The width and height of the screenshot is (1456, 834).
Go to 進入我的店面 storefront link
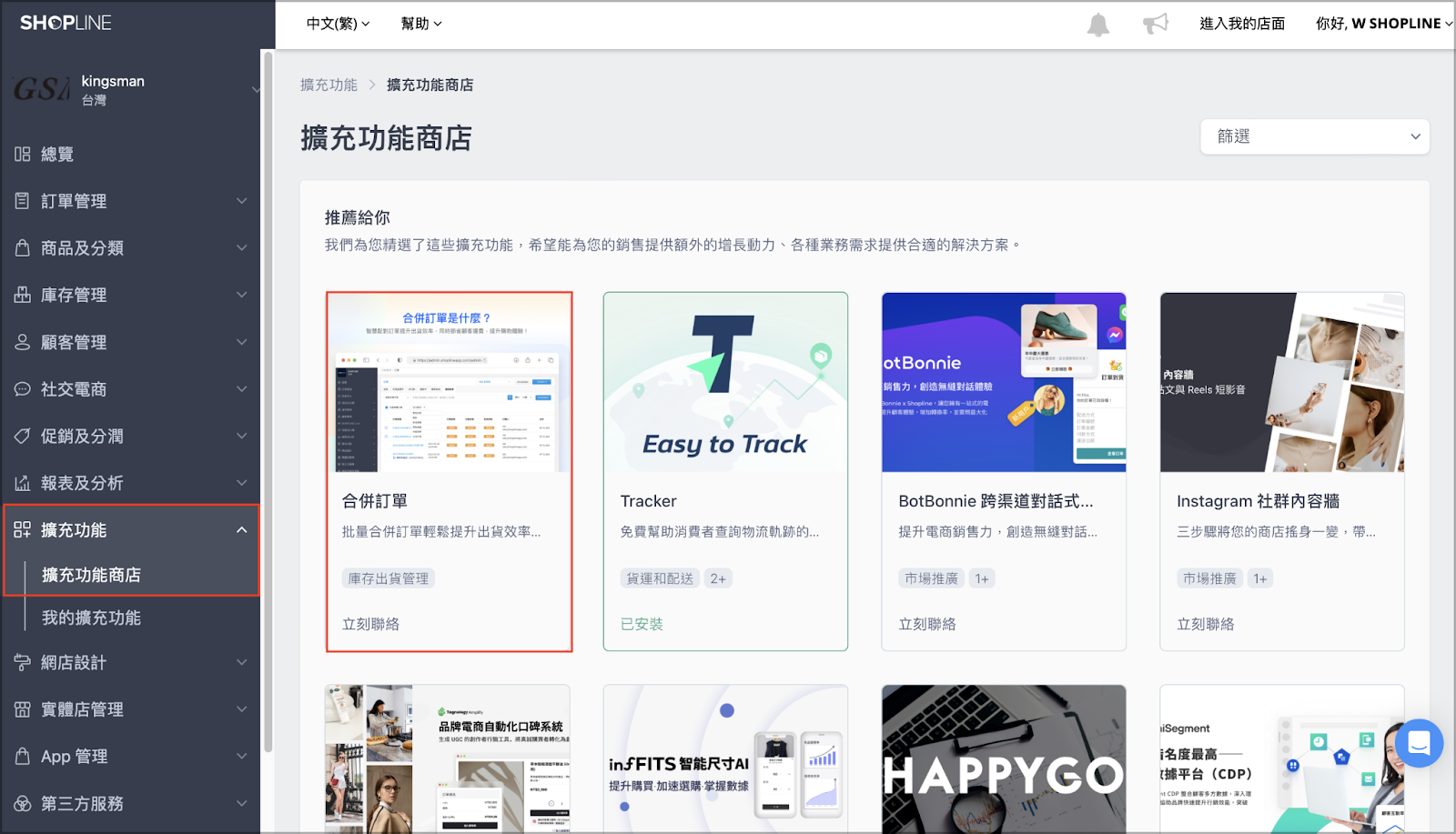pos(1242,24)
